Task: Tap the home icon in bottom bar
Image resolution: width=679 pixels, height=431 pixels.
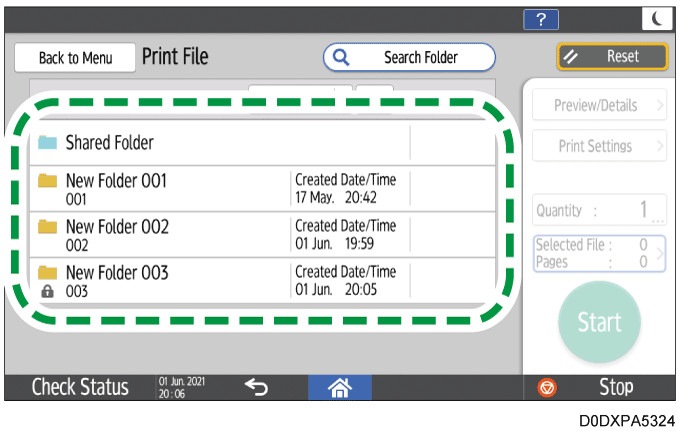Action: (342, 387)
